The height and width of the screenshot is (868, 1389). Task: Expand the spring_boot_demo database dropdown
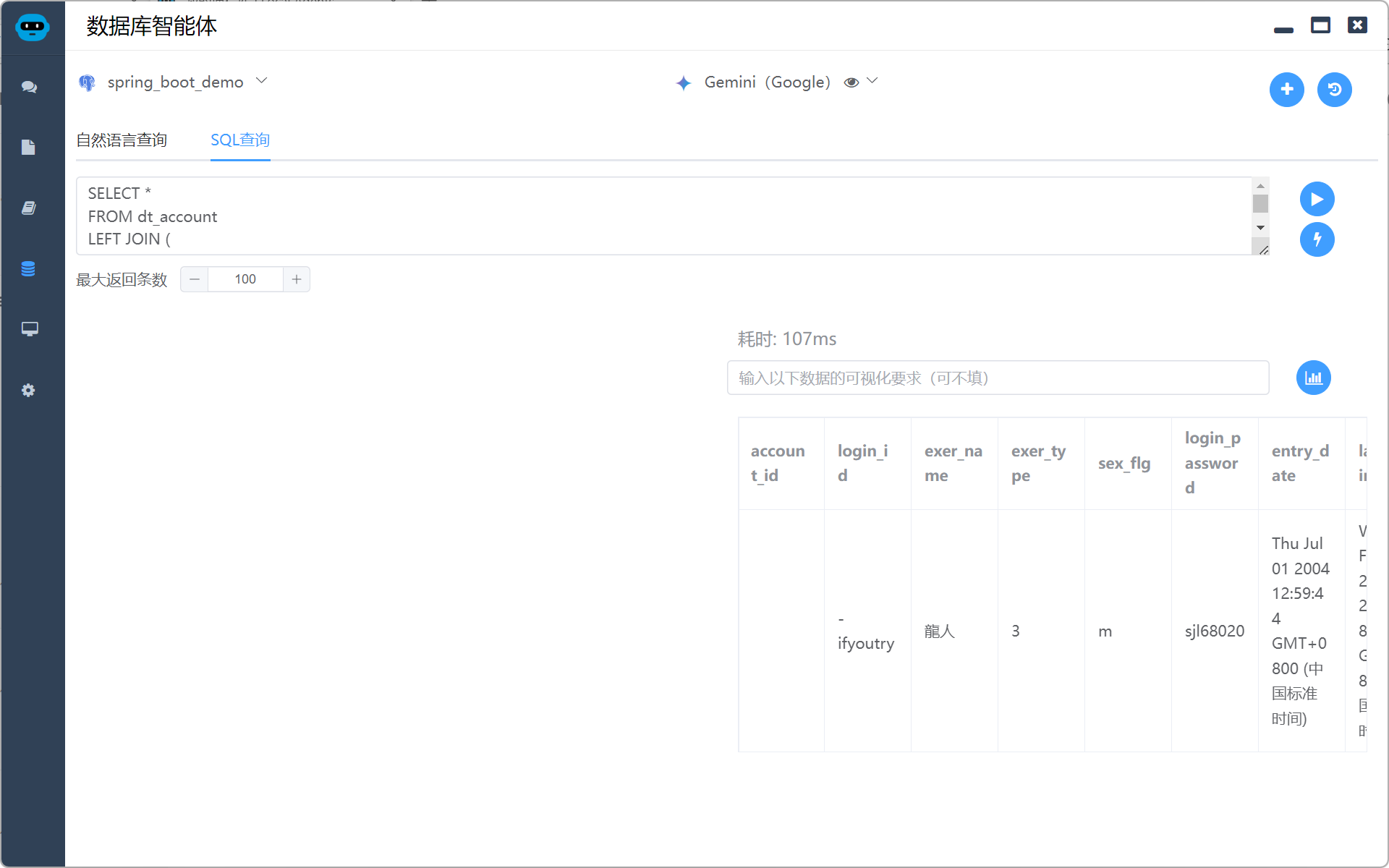(x=262, y=81)
